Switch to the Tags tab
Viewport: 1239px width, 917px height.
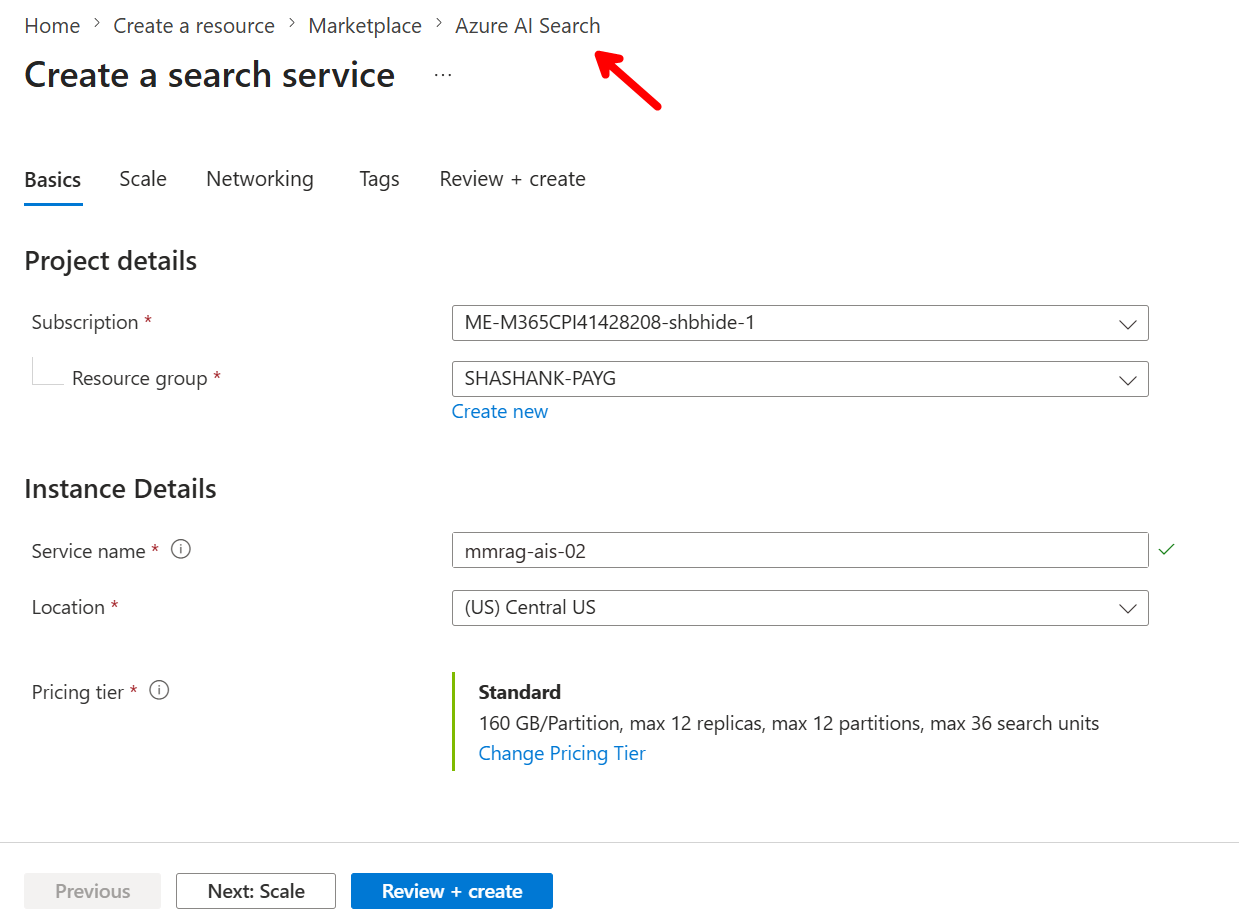tap(379, 179)
